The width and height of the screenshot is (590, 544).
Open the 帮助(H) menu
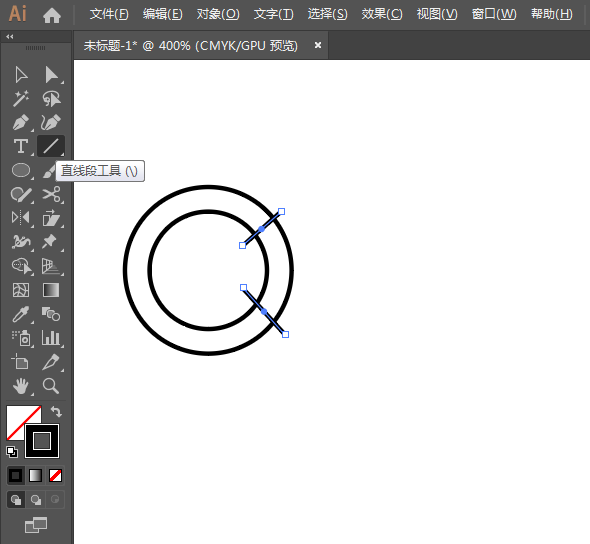pyautogui.click(x=552, y=14)
